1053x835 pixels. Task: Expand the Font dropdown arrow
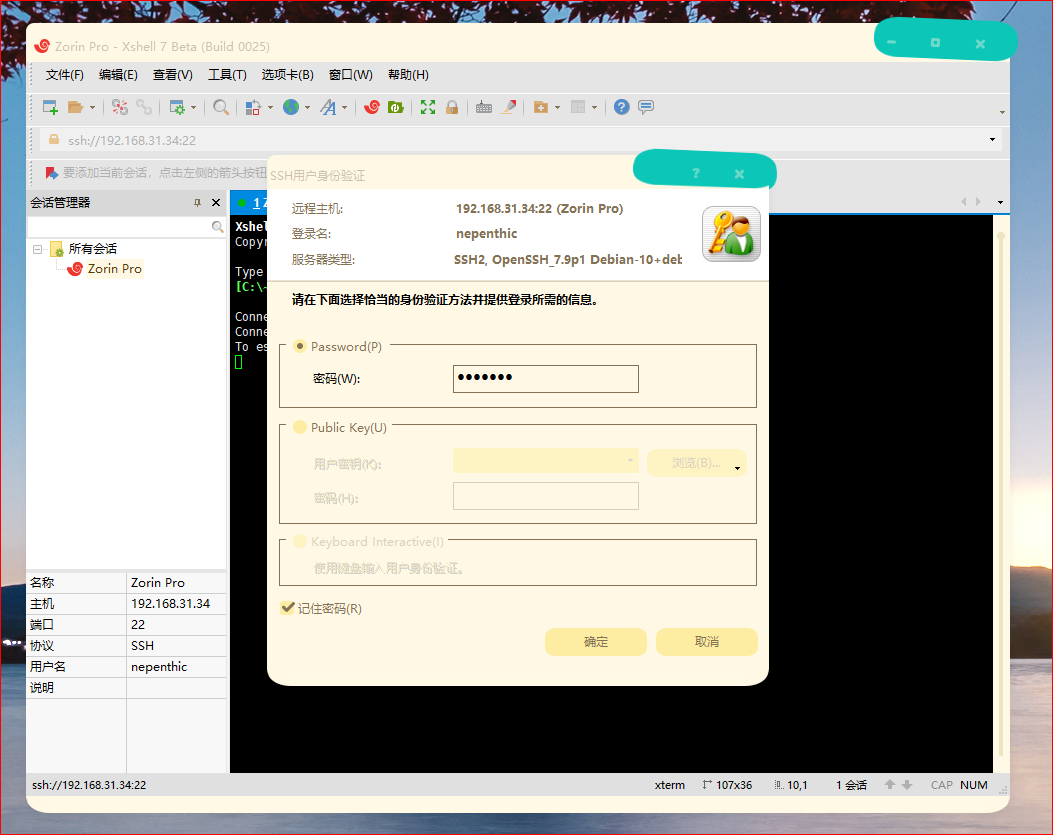345,107
